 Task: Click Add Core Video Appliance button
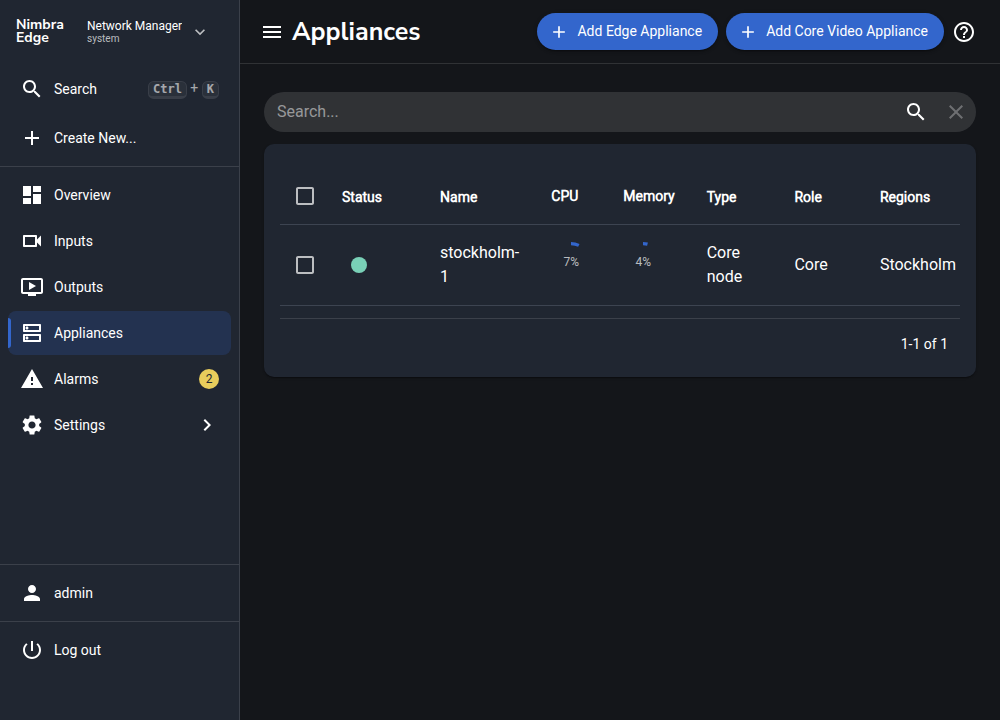pyautogui.click(x=834, y=31)
